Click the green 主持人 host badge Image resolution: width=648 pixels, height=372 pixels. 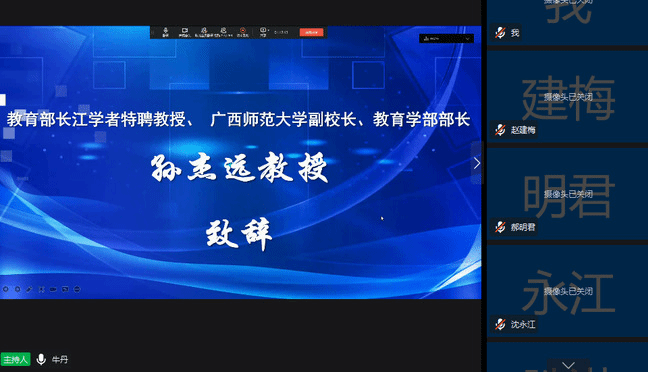point(15,359)
